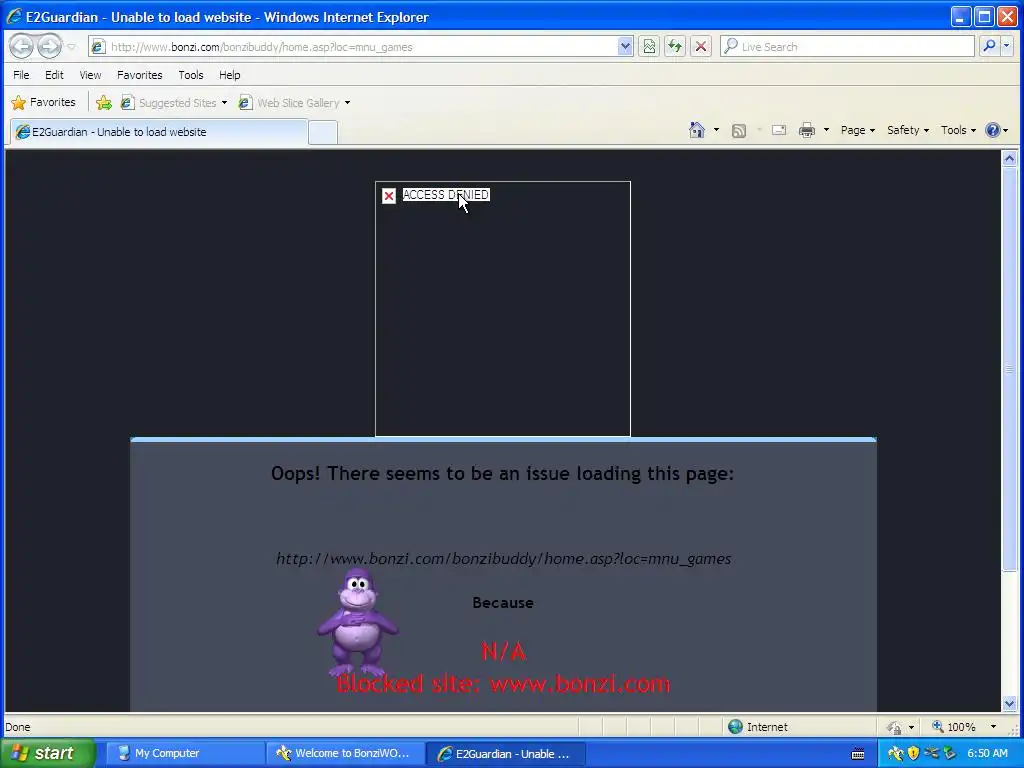The image size is (1024, 768).
Task: Open the Tools command bar menu
Action: click(x=958, y=130)
